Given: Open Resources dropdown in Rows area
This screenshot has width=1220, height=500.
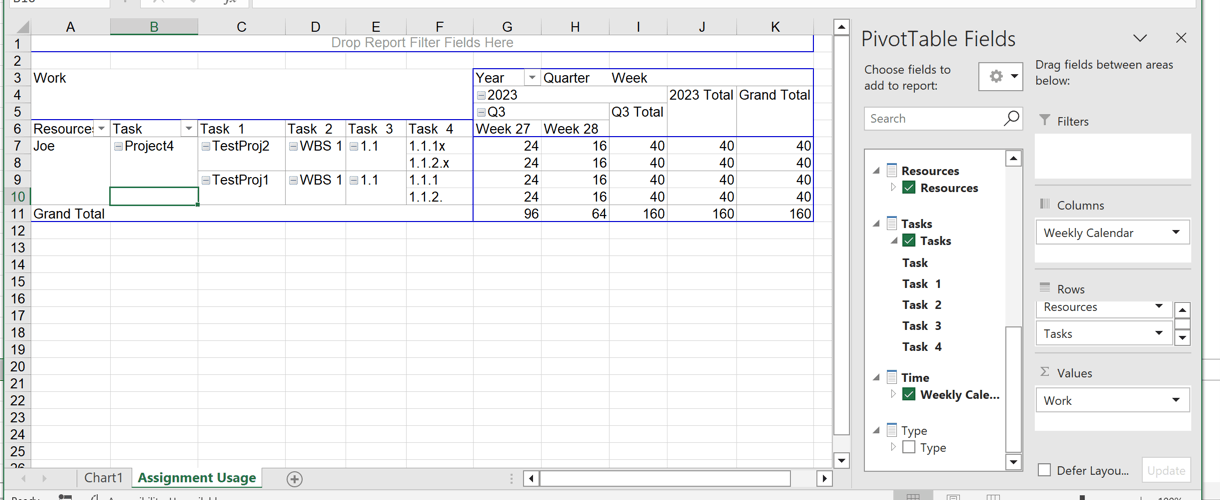Looking at the screenshot, I should (x=1159, y=307).
